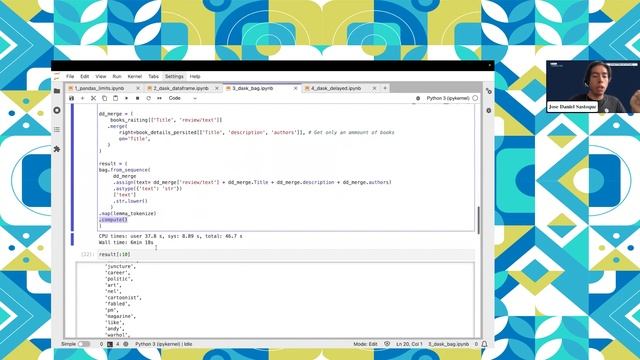Click the .map(lemma_tokenize) code line
The width and height of the screenshot is (640, 360).
pyautogui.click(x=127, y=213)
